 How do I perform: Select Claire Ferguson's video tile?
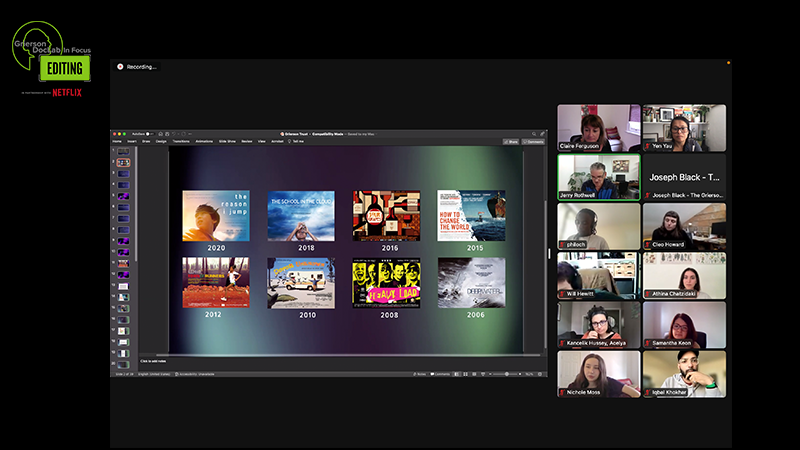pyautogui.click(x=598, y=128)
